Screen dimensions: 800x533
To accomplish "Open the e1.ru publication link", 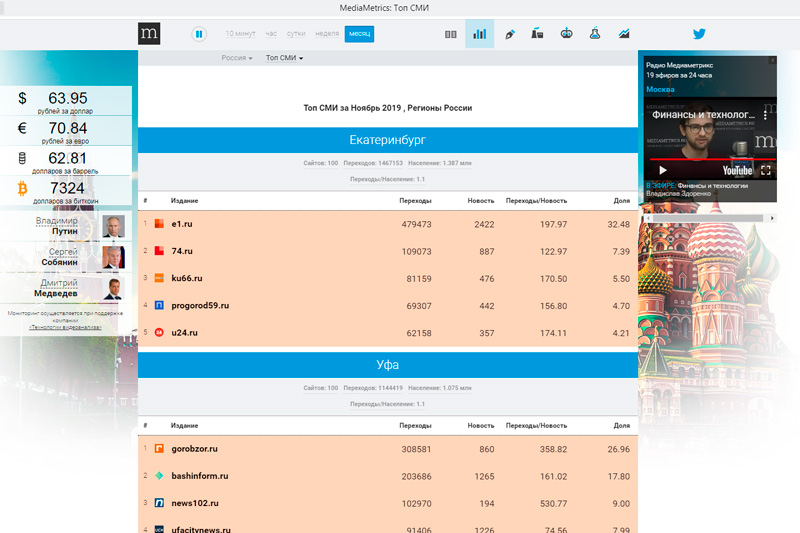I will pos(181,224).
